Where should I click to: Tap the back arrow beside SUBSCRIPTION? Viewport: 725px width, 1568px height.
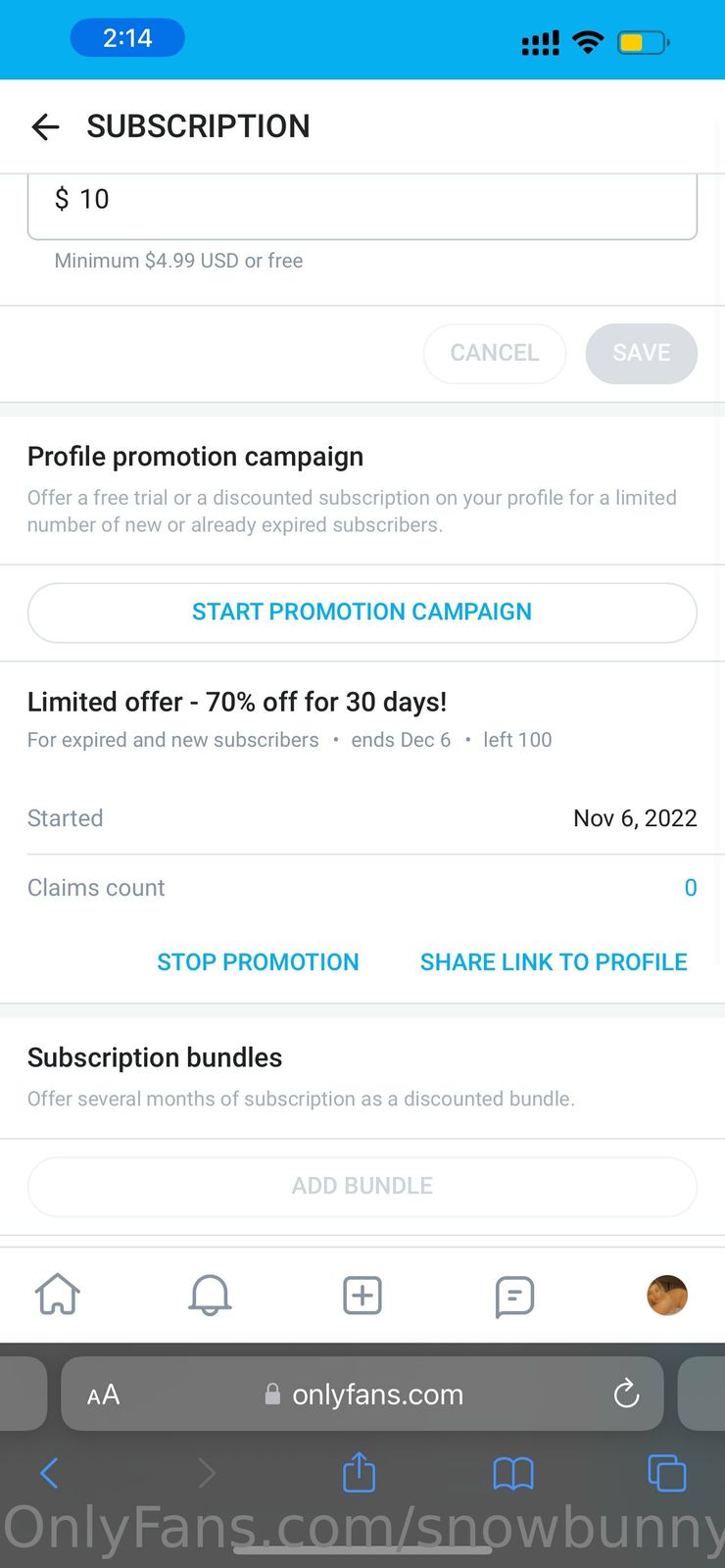pyautogui.click(x=45, y=126)
